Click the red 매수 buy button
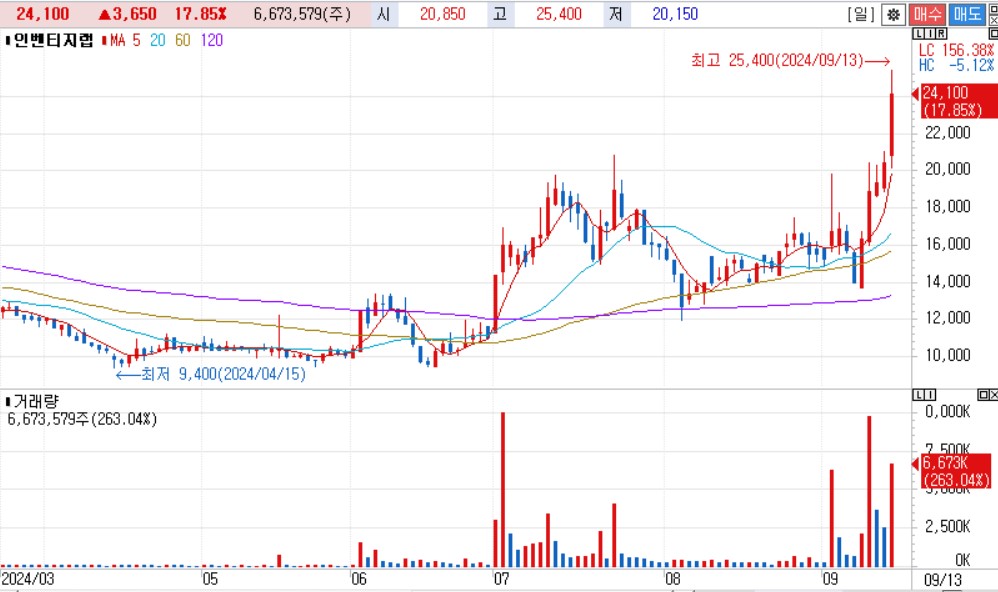The height and width of the screenshot is (592, 998). (x=927, y=14)
